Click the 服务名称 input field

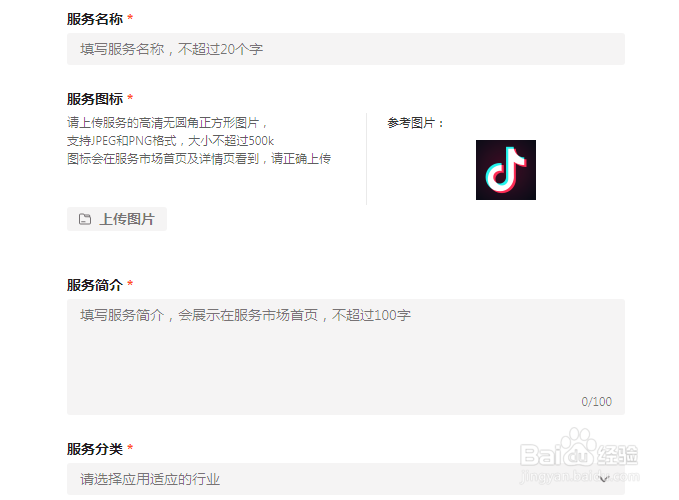point(346,49)
